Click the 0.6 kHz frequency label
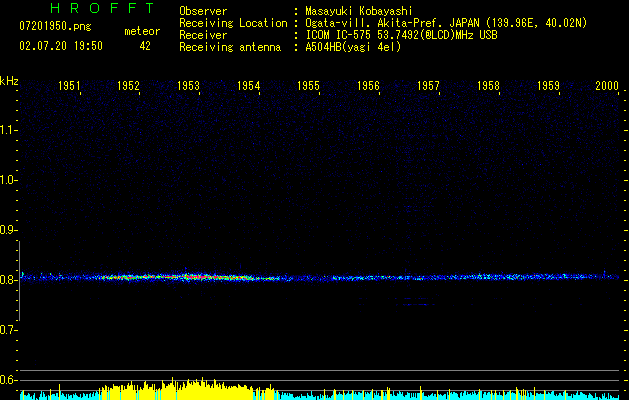 tap(7, 380)
